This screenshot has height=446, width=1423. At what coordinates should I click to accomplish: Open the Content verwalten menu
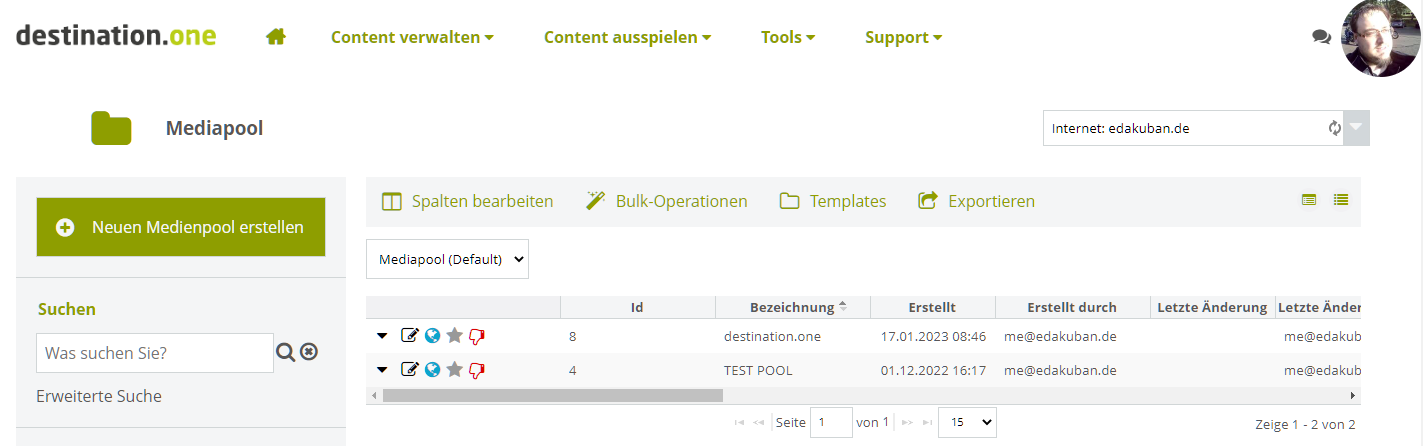(412, 37)
